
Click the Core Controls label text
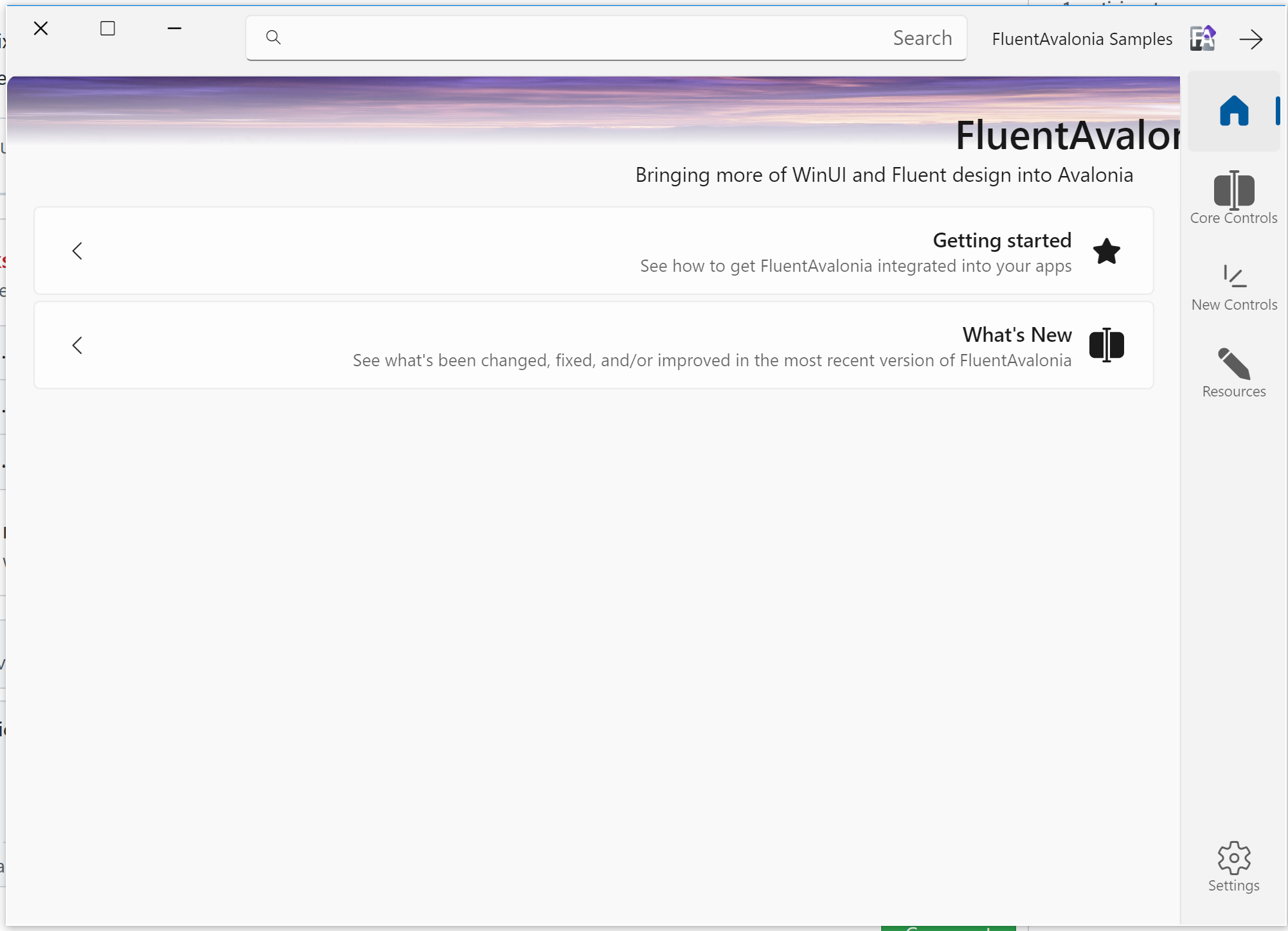tap(1233, 218)
